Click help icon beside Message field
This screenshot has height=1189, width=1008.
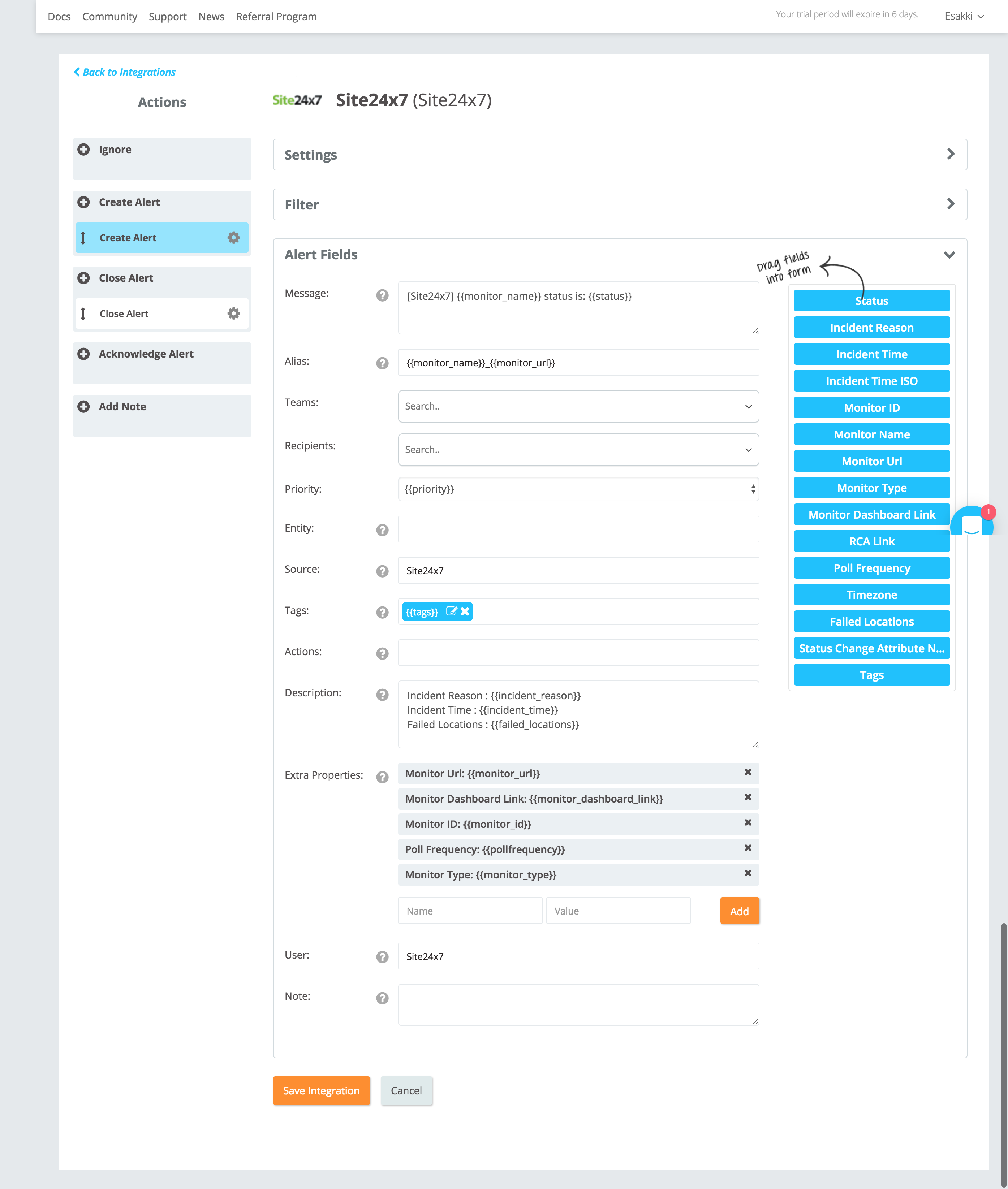pyautogui.click(x=382, y=295)
